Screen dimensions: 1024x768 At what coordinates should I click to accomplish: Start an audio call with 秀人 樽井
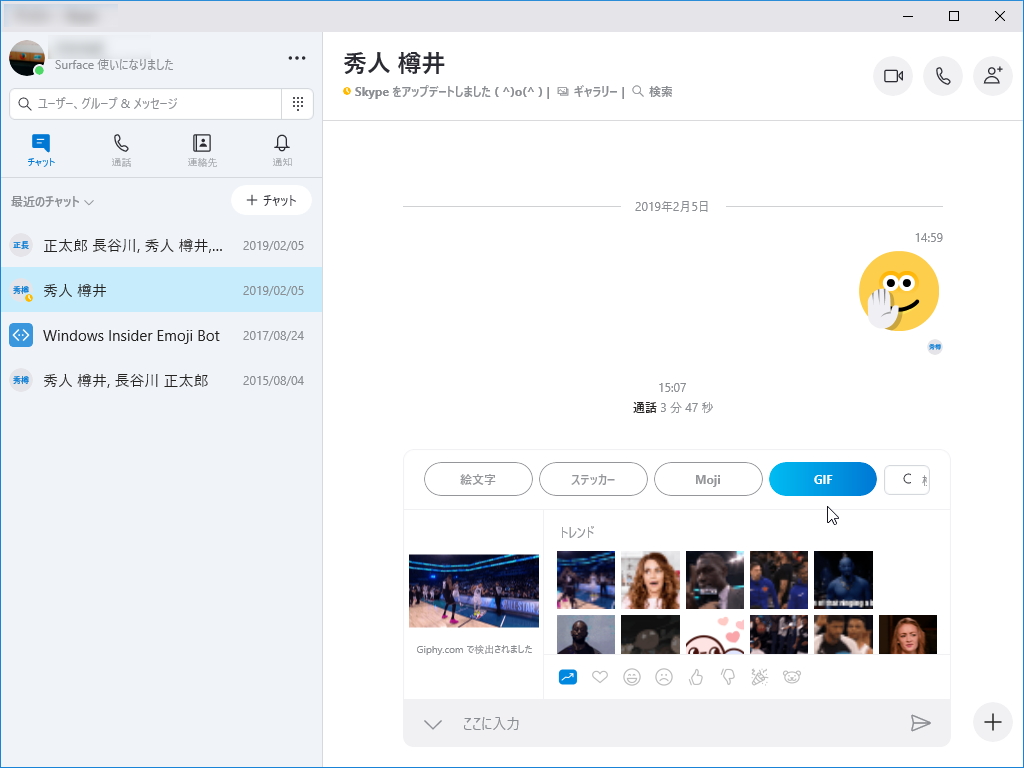coord(942,76)
